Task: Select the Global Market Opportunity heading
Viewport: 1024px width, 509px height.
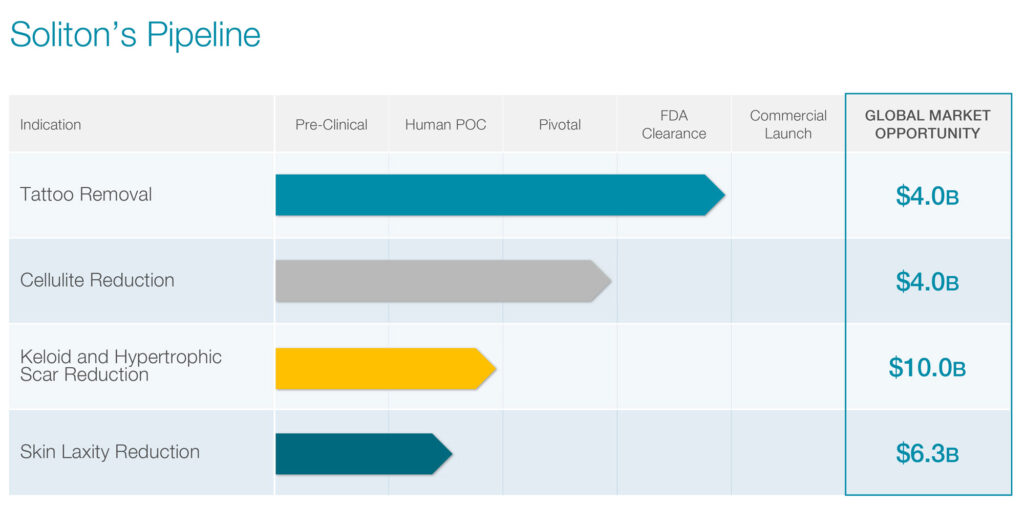Action: (x=927, y=124)
